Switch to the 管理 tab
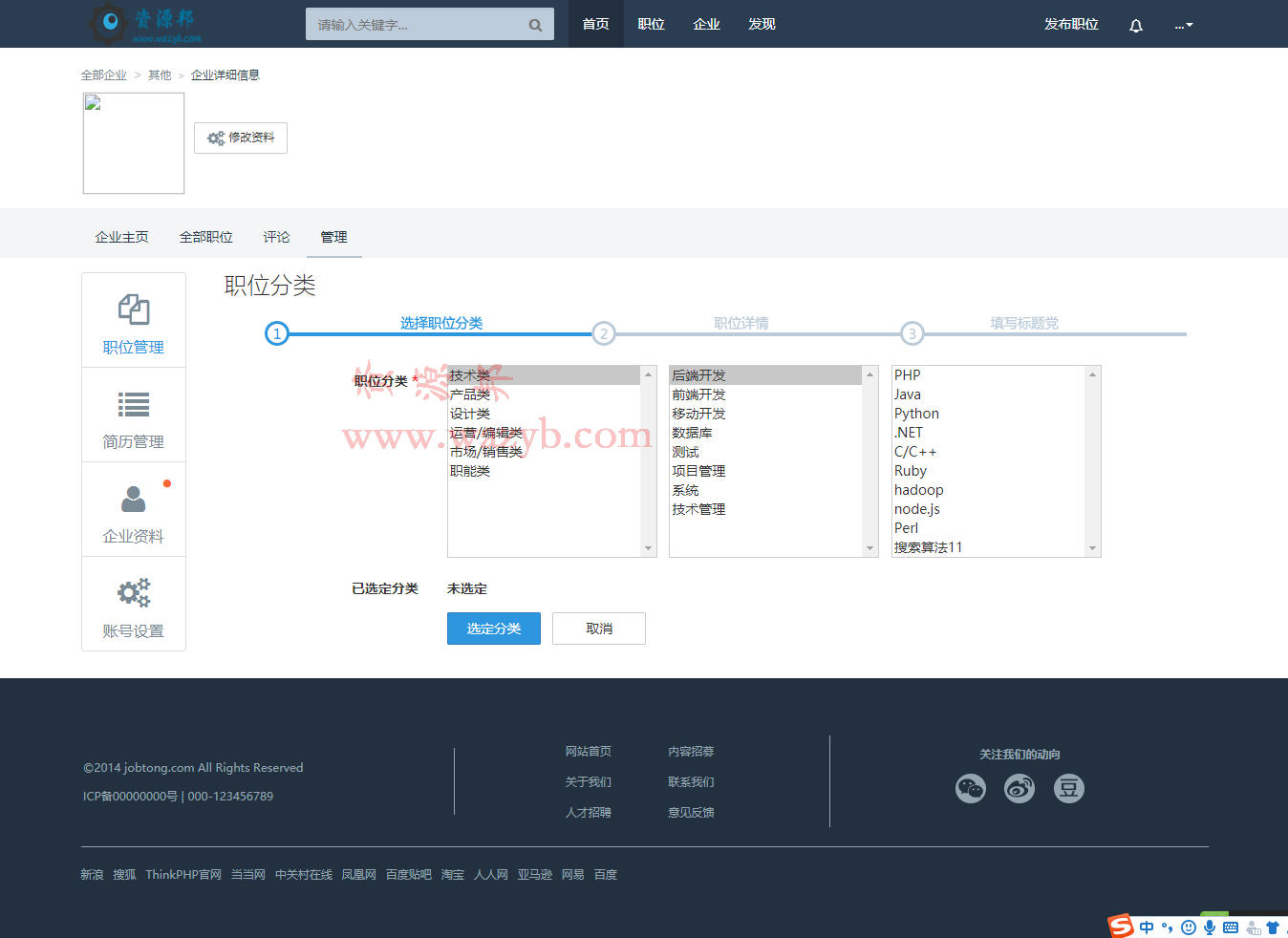This screenshot has width=1288, height=938. point(334,237)
